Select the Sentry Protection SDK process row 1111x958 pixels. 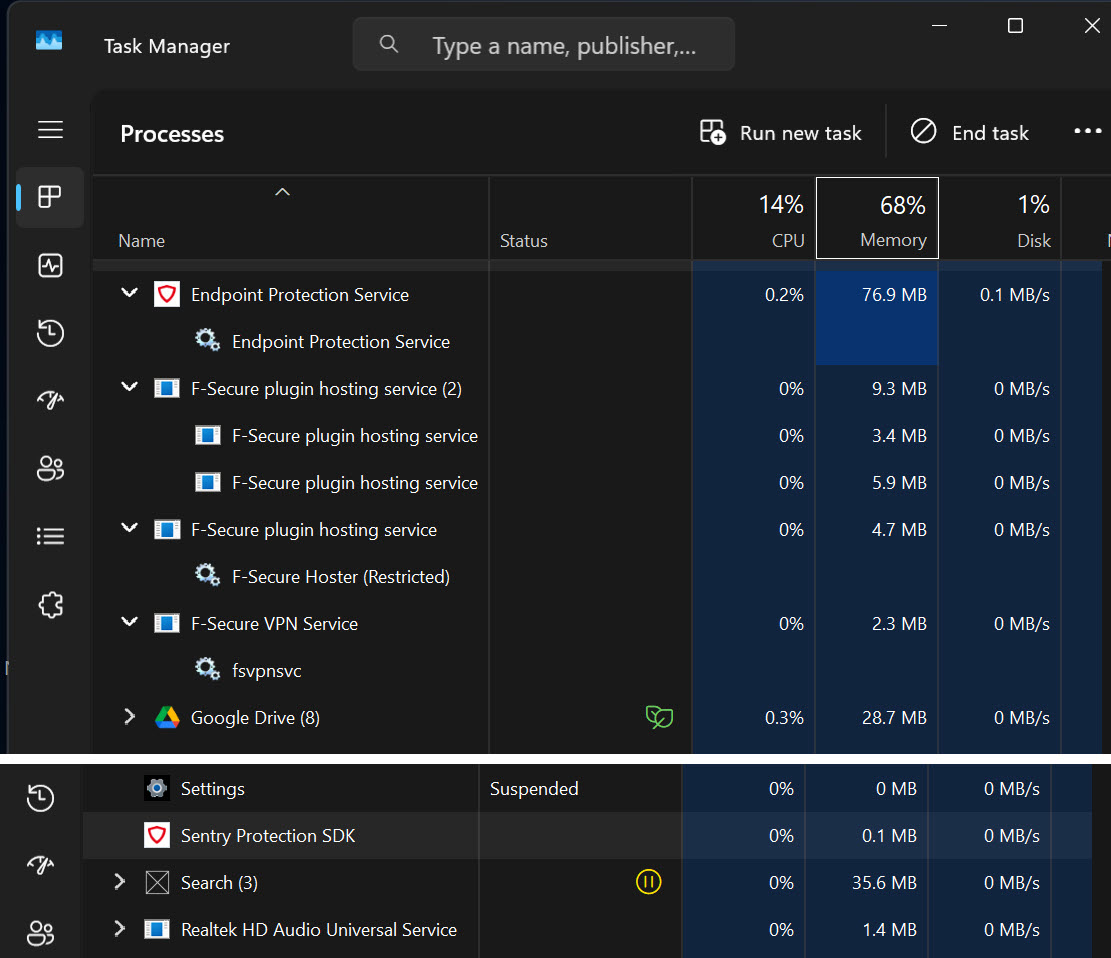click(268, 836)
